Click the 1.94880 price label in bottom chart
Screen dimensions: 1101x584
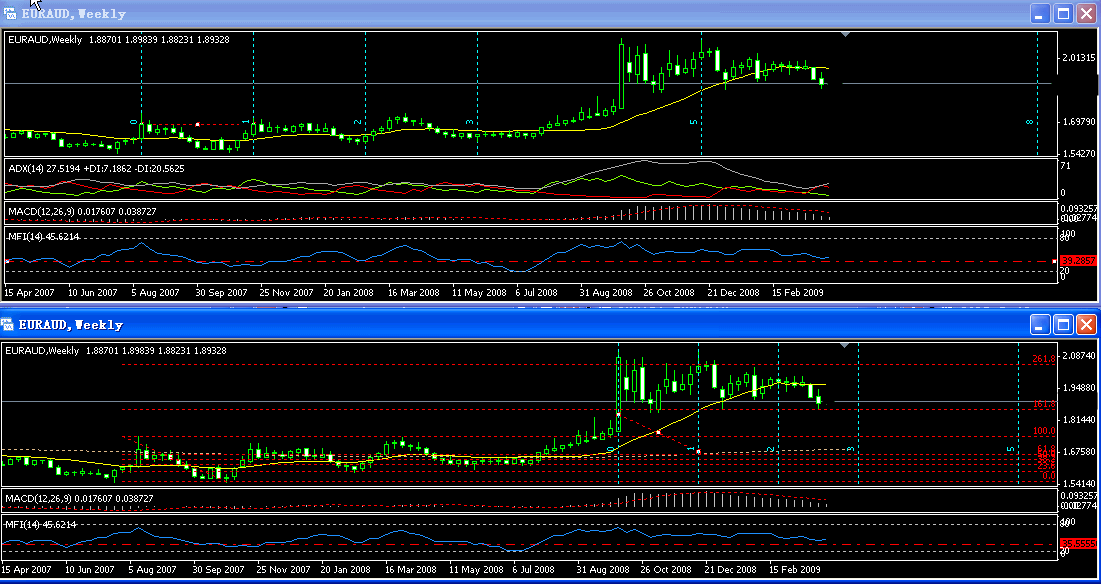(1080, 387)
